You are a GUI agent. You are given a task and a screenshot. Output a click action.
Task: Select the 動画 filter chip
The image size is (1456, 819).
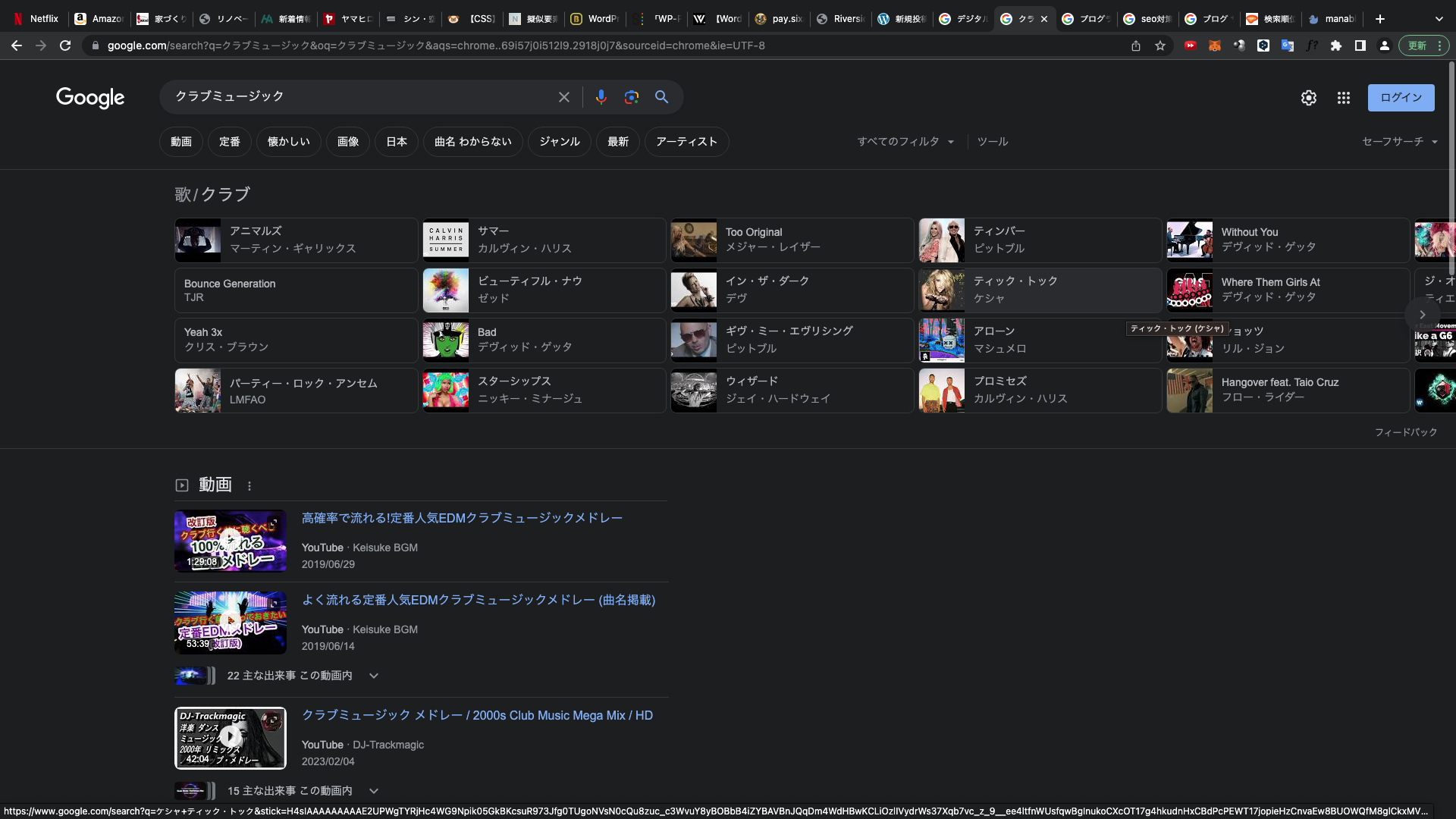181,142
